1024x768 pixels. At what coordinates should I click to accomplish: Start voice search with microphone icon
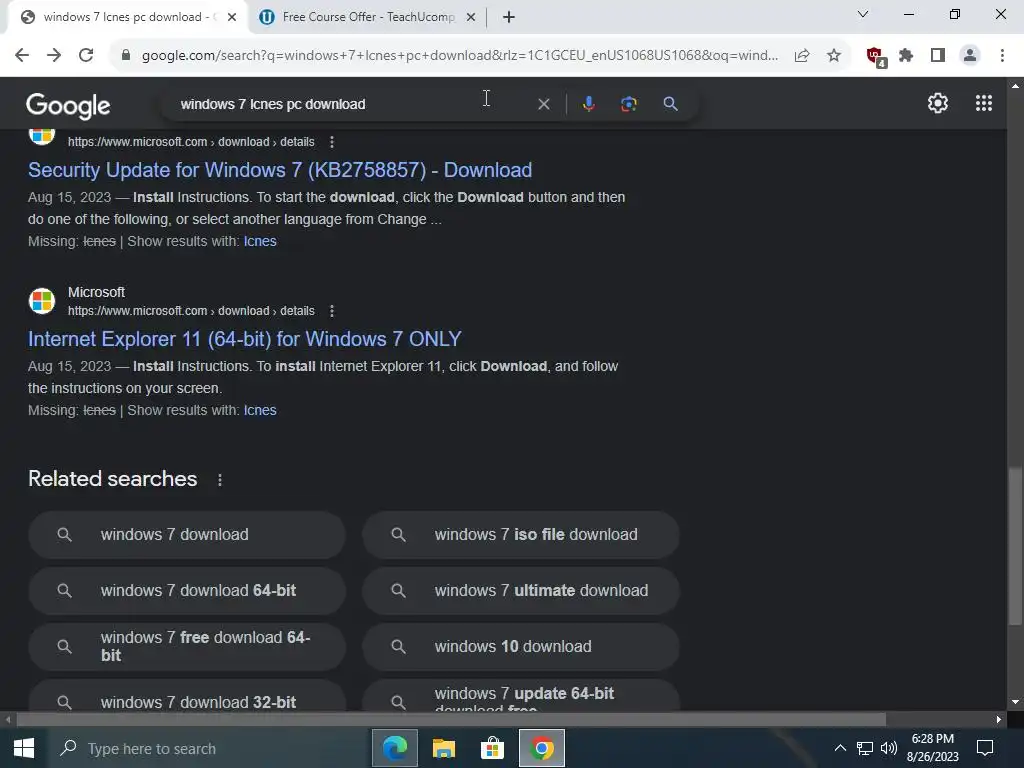click(x=588, y=104)
